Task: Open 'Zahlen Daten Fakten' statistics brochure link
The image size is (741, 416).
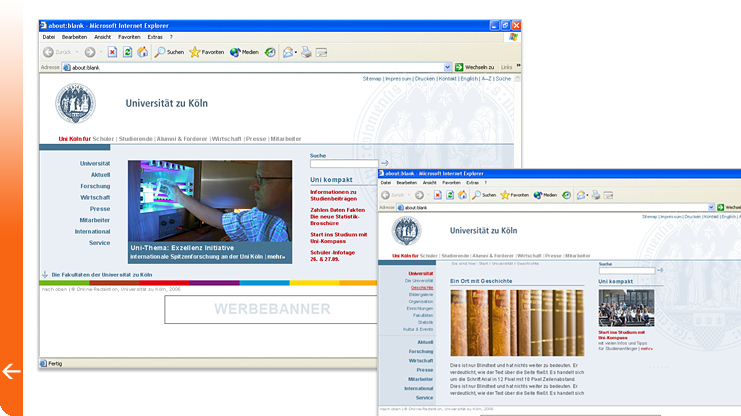Action: click(x=336, y=211)
